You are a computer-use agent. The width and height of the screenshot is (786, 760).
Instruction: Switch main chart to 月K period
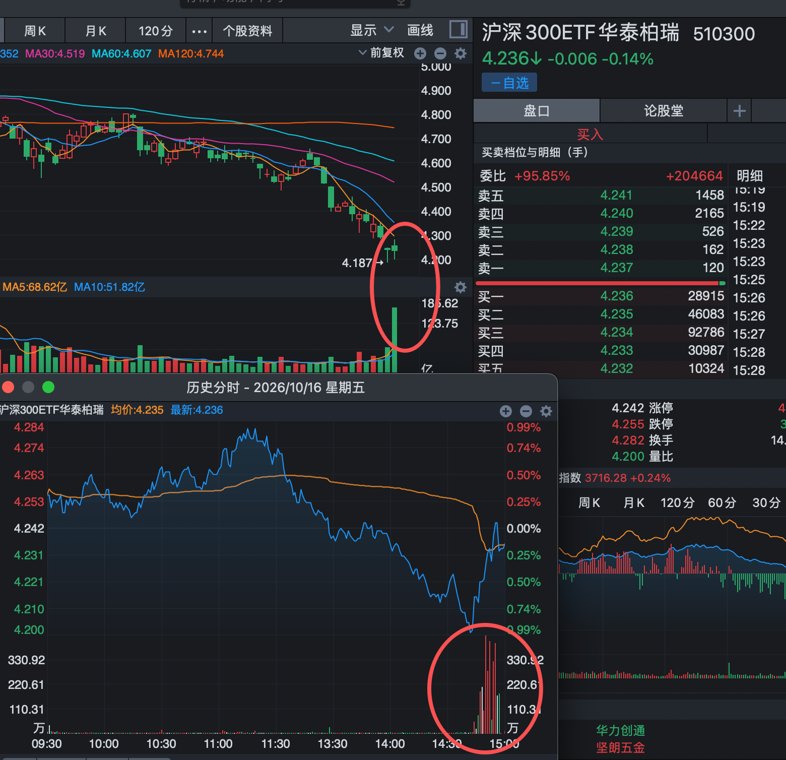(95, 31)
